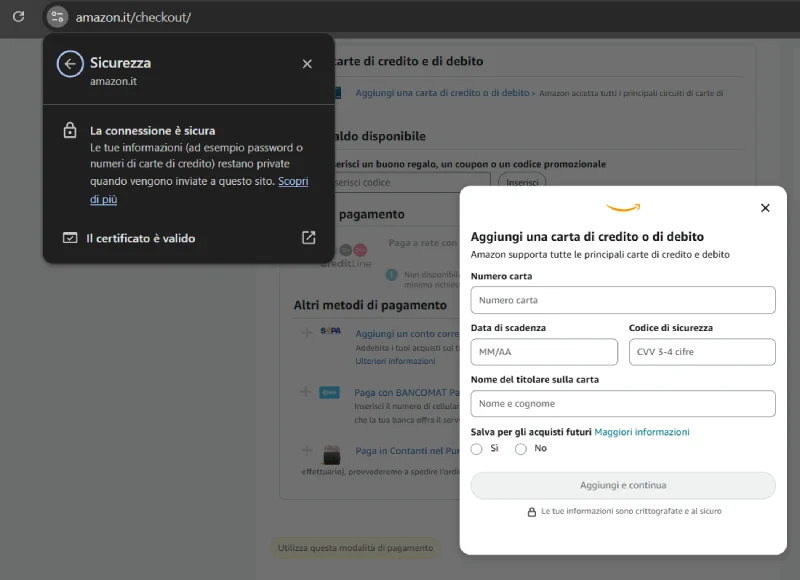Image resolution: width=800 pixels, height=580 pixels.
Task: Open the security panel via the back arrow
Action: coord(69,63)
